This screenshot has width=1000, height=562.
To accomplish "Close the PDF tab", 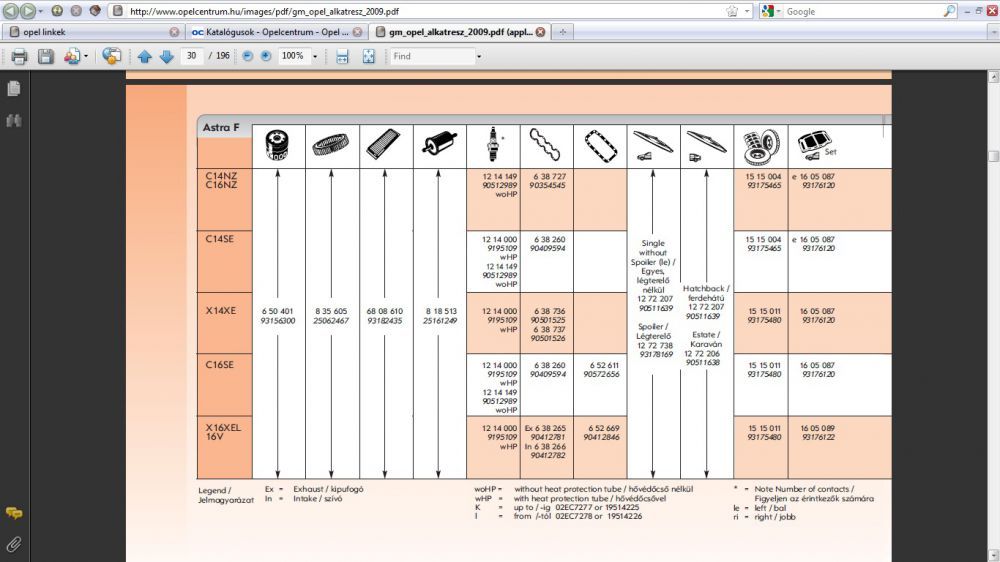I will [540, 32].
